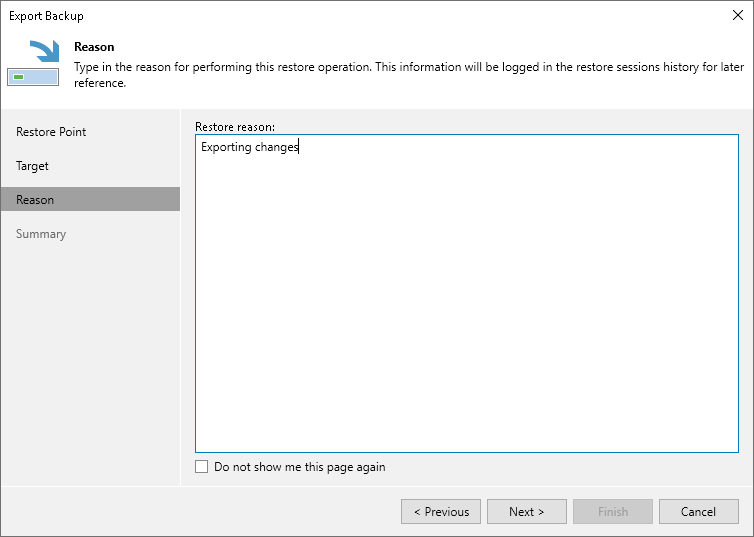Go back with the Previous button
Viewport: 754px width, 537px height.
(x=441, y=512)
